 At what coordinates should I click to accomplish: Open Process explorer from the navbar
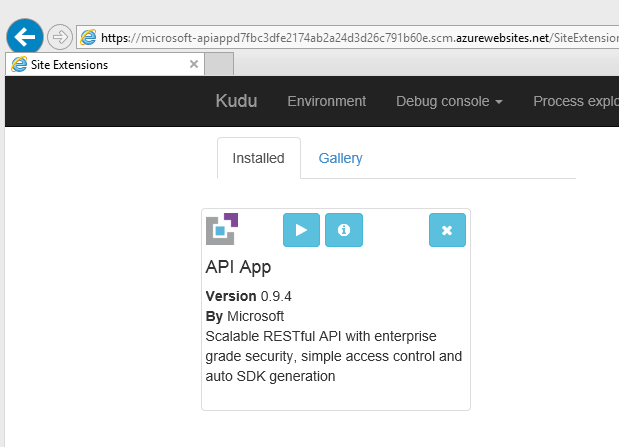pyautogui.click(x=575, y=101)
